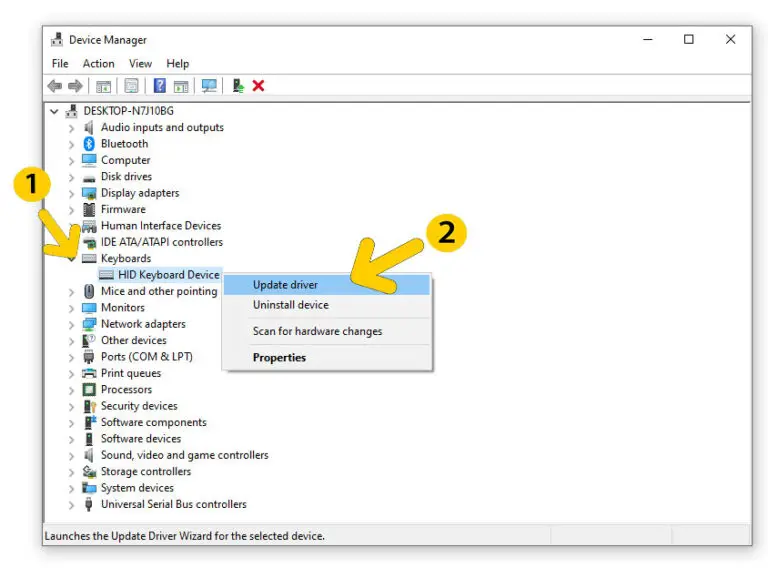
Task: Click the Audio inputs and outputs speaker icon
Action: click(89, 127)
